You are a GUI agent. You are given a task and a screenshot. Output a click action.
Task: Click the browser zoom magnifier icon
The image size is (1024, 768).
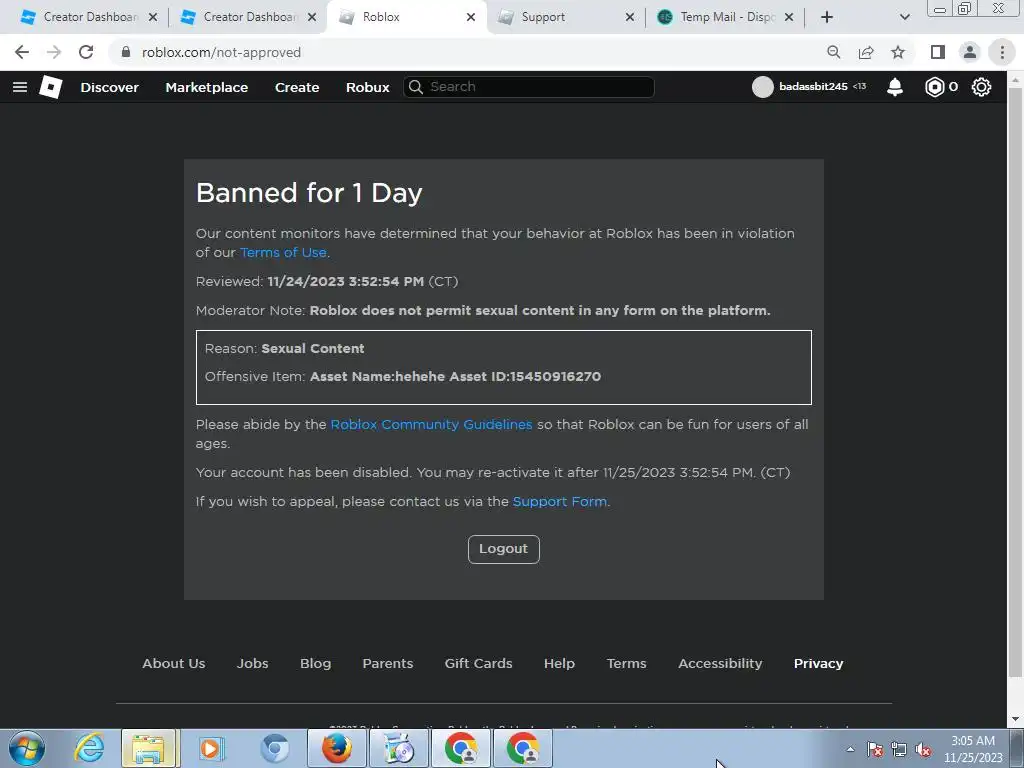click(834, 52)
